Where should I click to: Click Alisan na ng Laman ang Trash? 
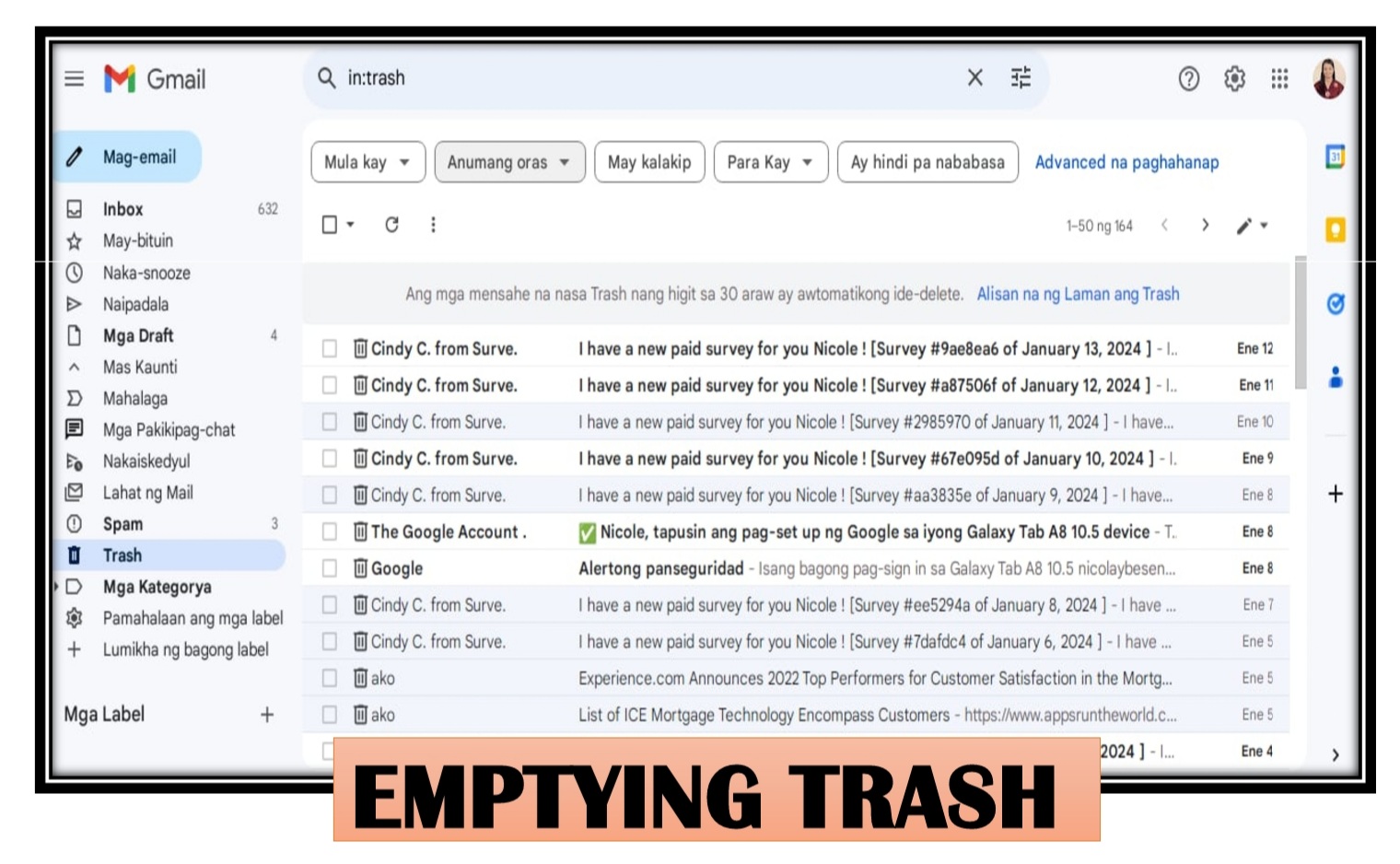point(1078,294)
